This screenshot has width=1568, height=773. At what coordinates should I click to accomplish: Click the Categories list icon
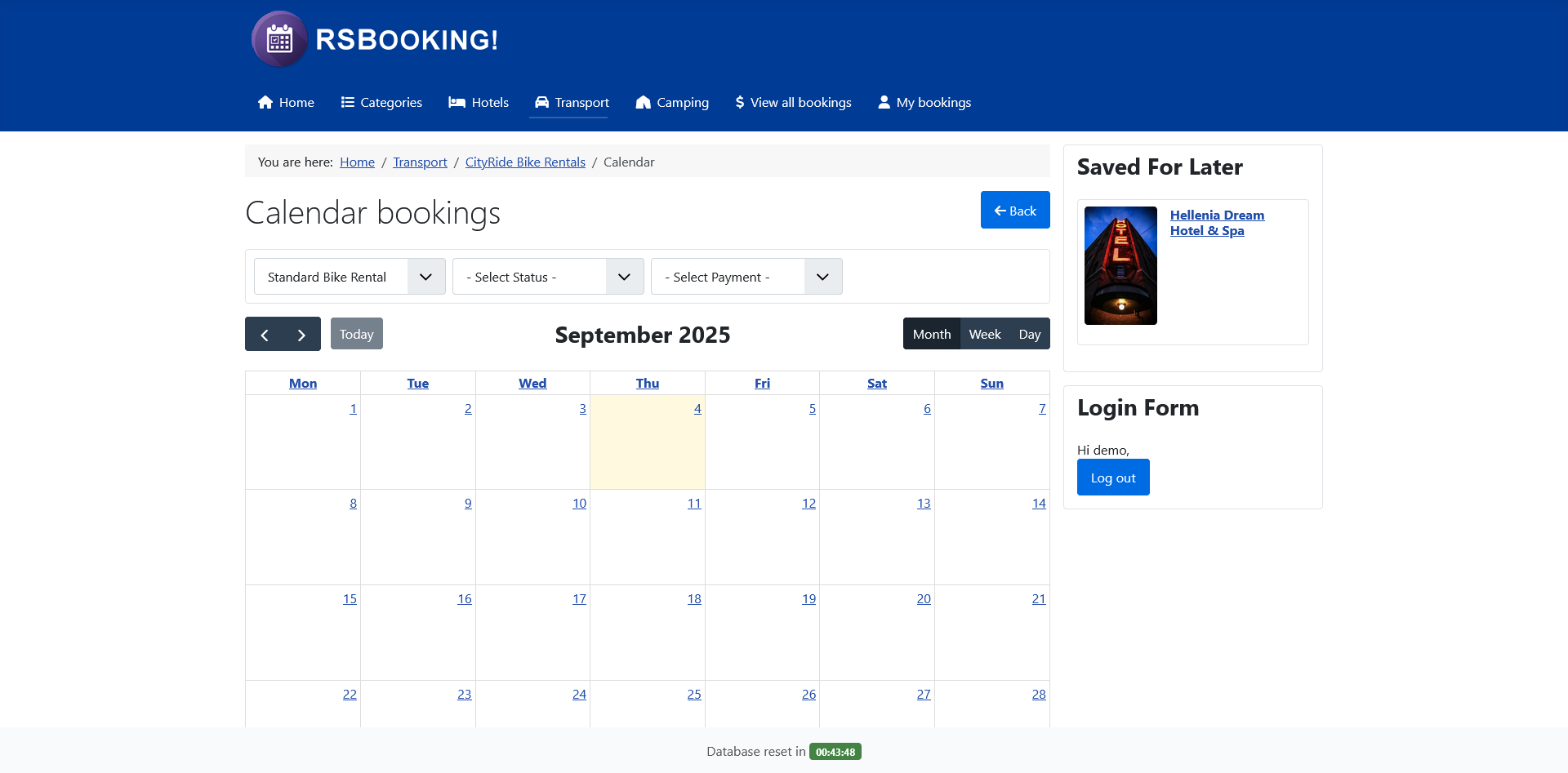point(348,102)
